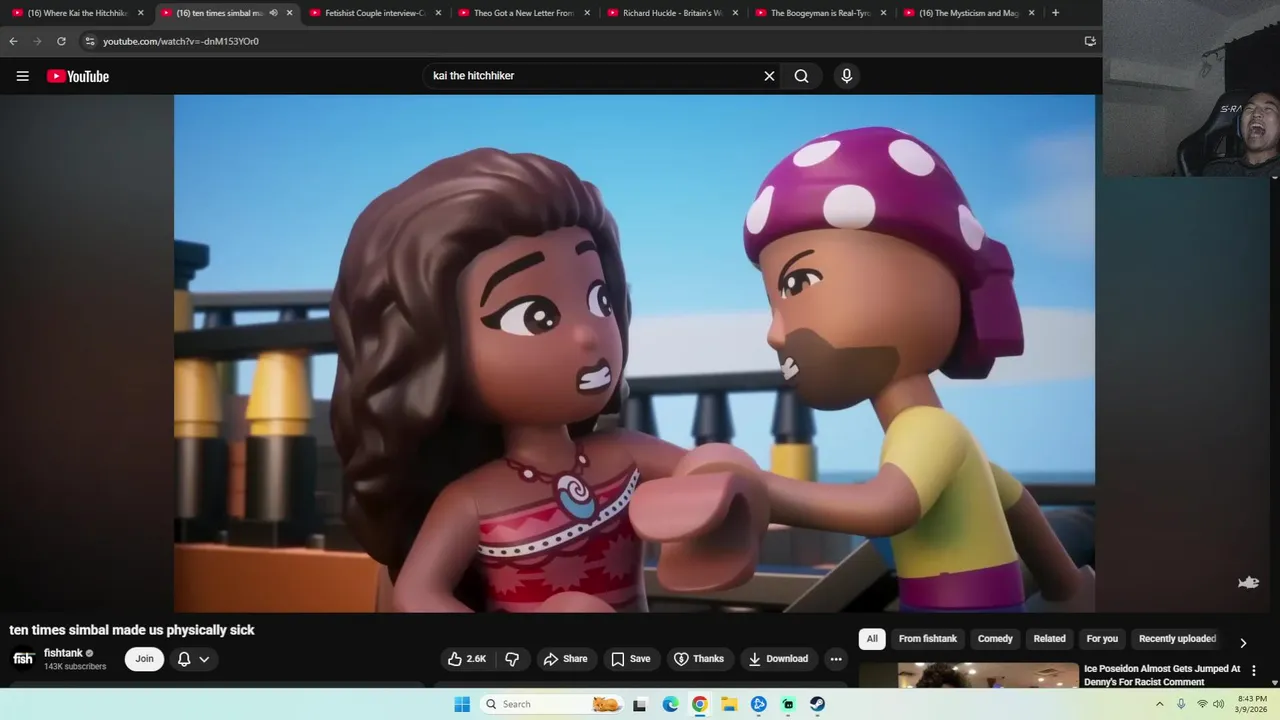Open fishtank channel avatar
This screenshot has width=1280, height=720.
[22, 659]
